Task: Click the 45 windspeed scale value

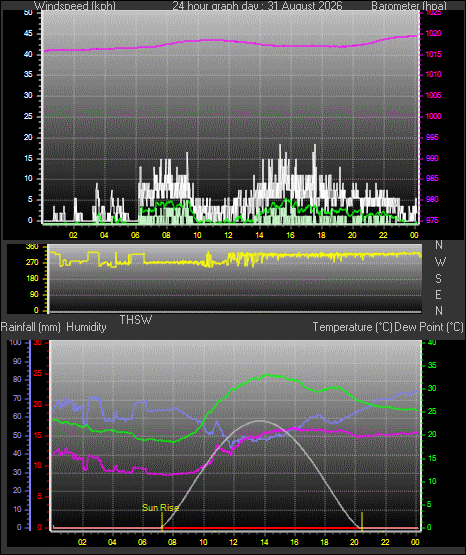Action: (x=28, y=33)
